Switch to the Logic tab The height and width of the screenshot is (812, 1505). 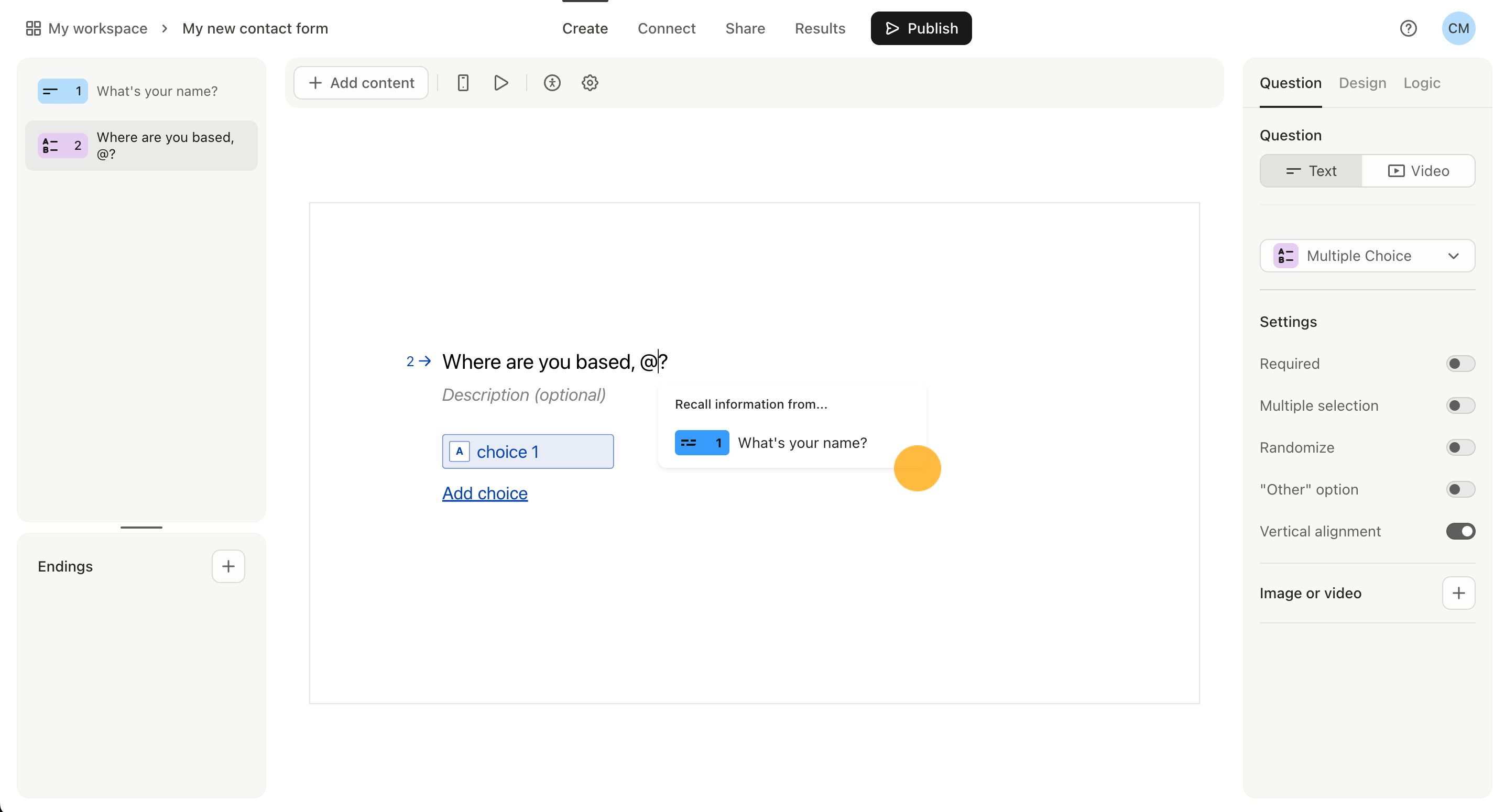click(x=1421, y=83)
